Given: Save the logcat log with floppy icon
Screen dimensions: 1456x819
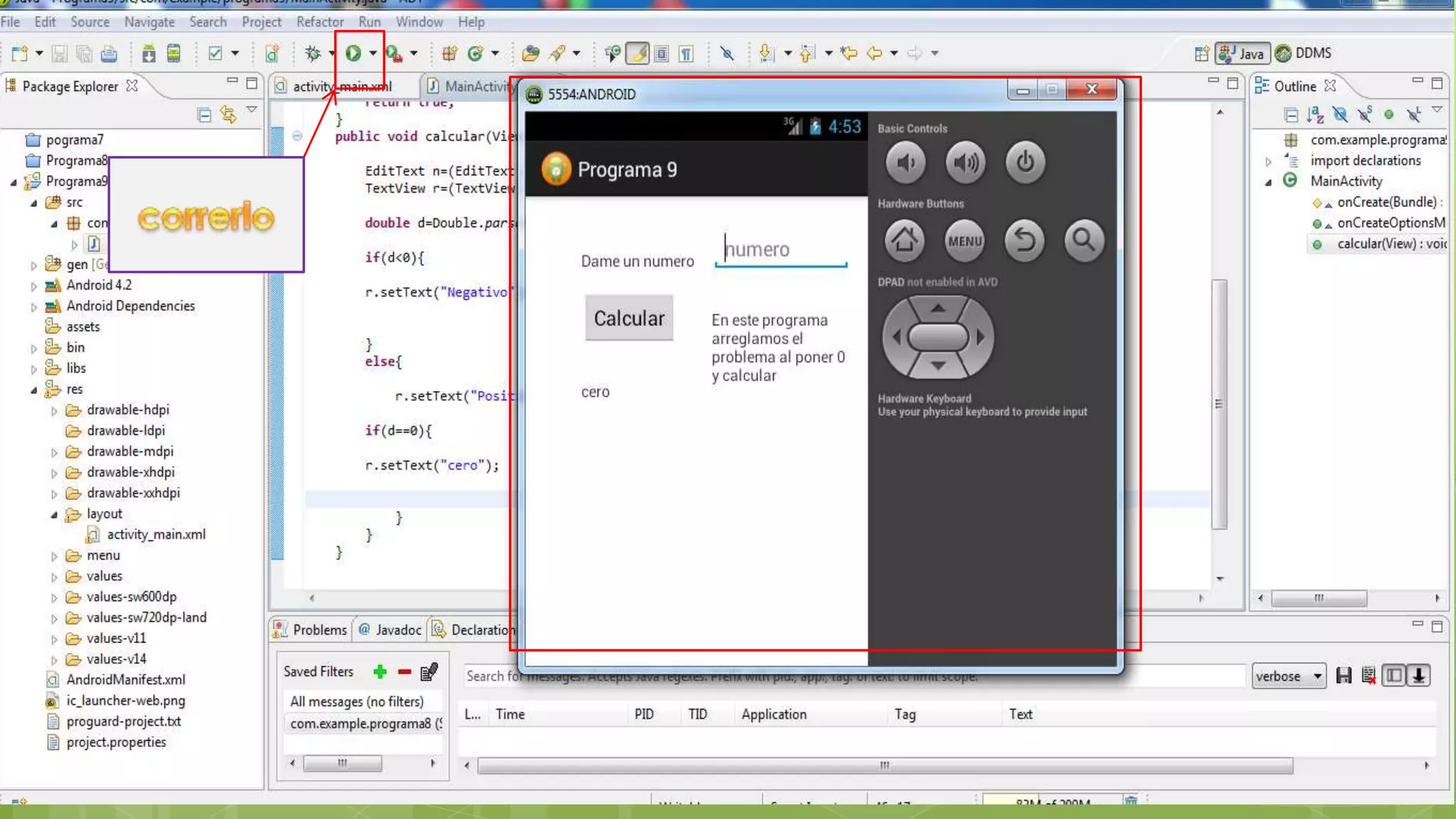Looking at the screenshot, I should pyautogui.click(x=1343, y=676).
